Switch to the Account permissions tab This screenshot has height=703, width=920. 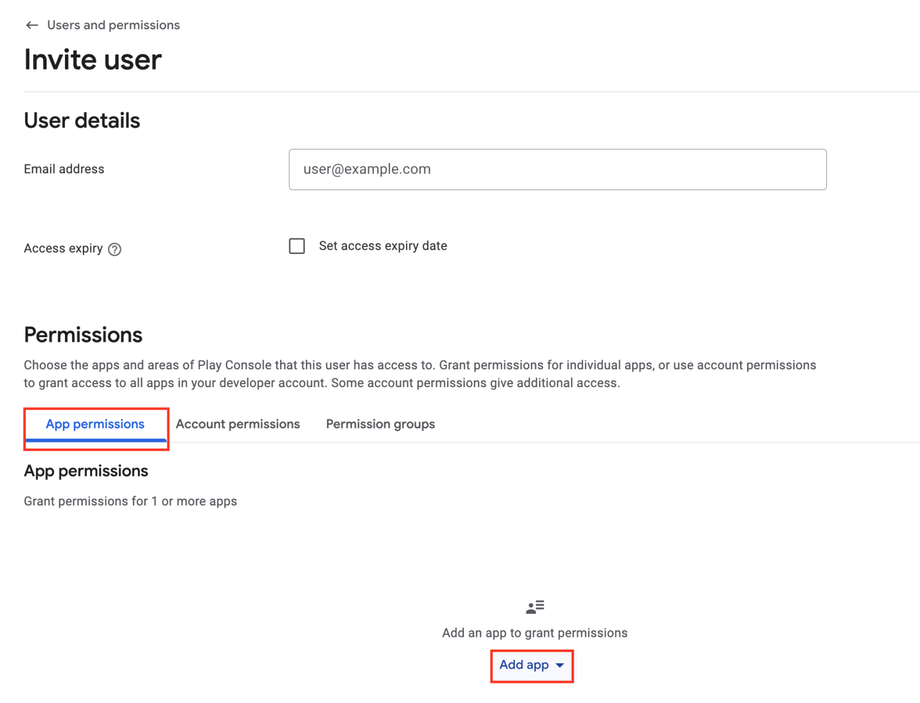pyautogui.click(x=238, y=425)
